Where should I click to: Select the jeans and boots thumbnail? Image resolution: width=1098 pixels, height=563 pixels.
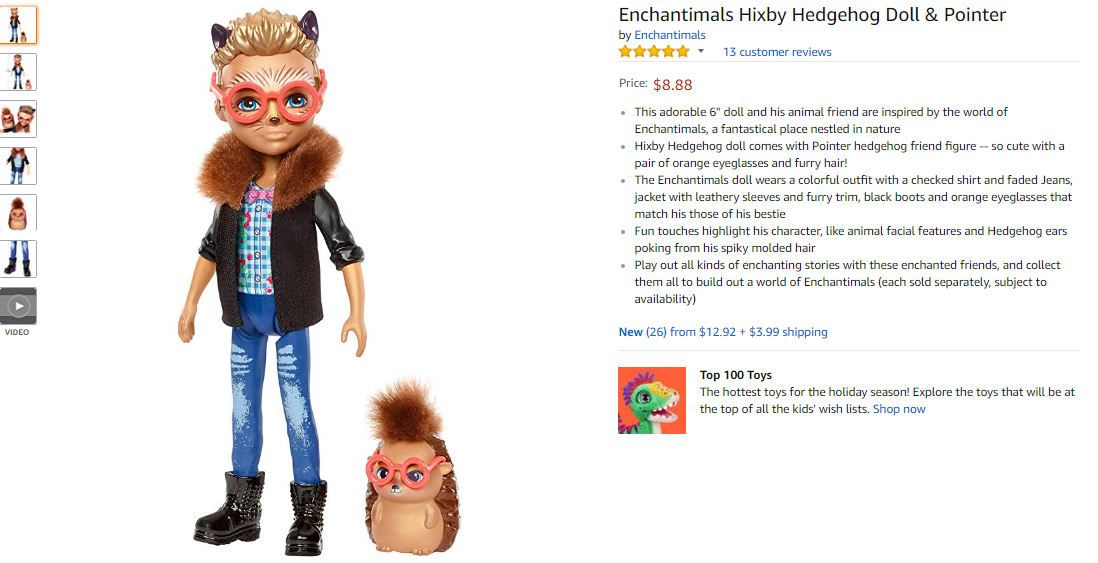[x=18, y=259]
